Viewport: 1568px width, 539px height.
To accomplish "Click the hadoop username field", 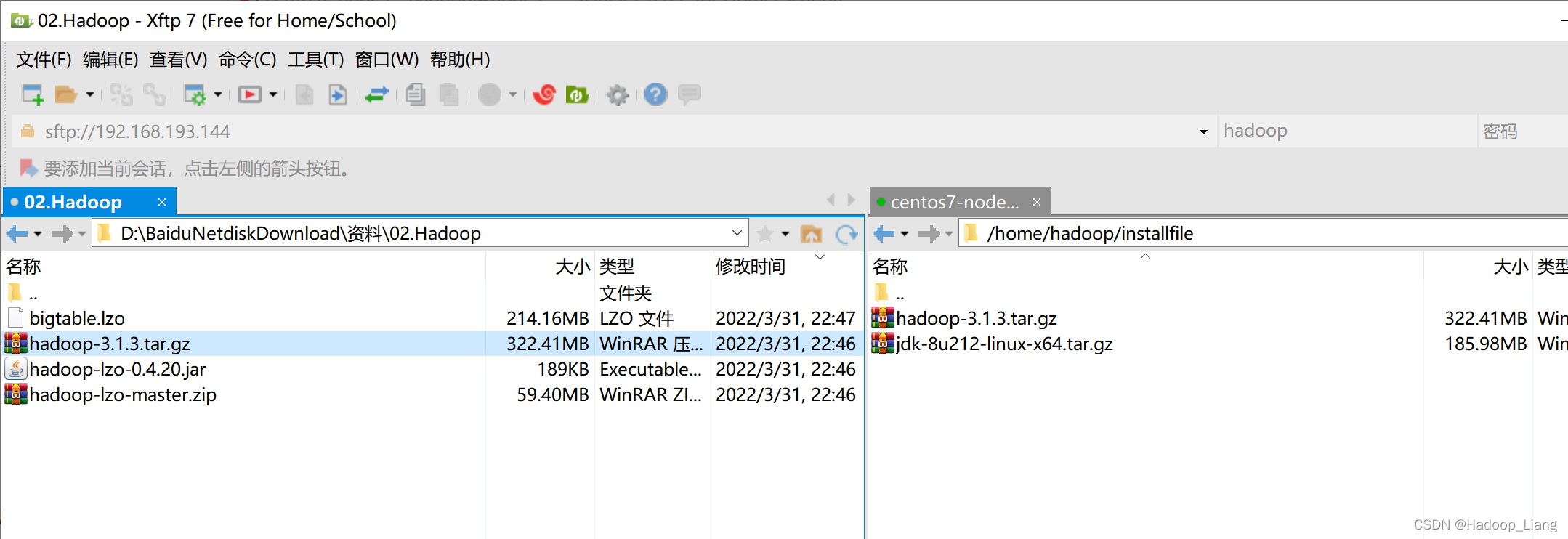I will pos(1348,131).
